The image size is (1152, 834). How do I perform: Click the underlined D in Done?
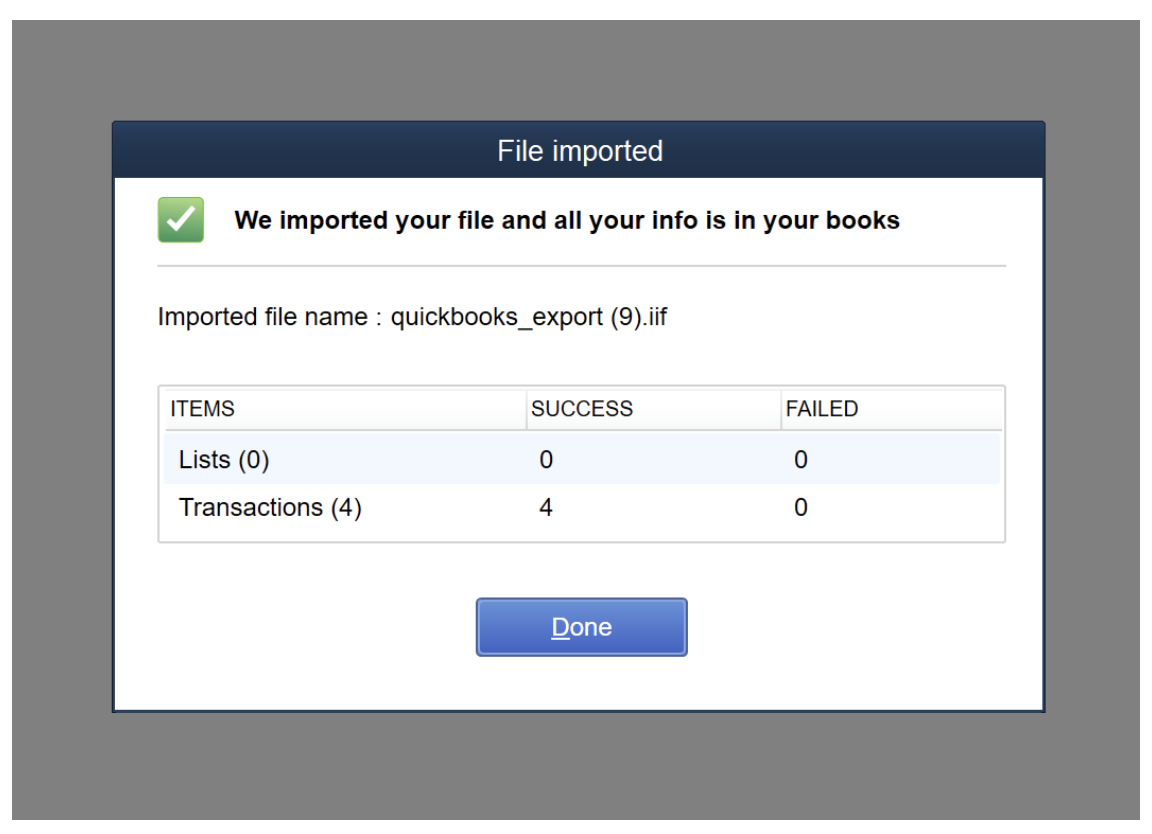point(561,627)
